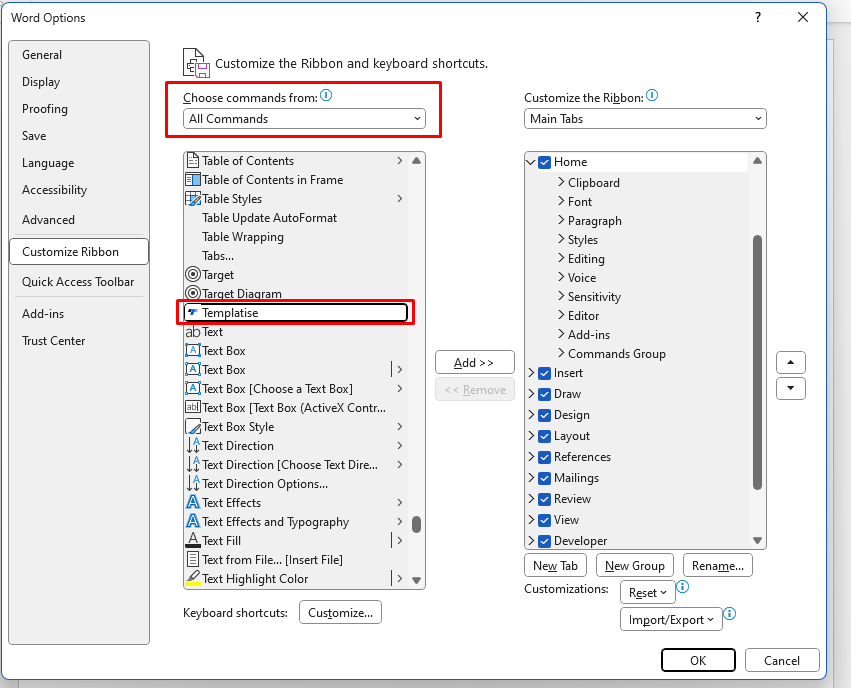The width and height of the screenshot is (851, 688).
Task: Show info icon beside Import/Export button
Action: [x=730, y=613]
